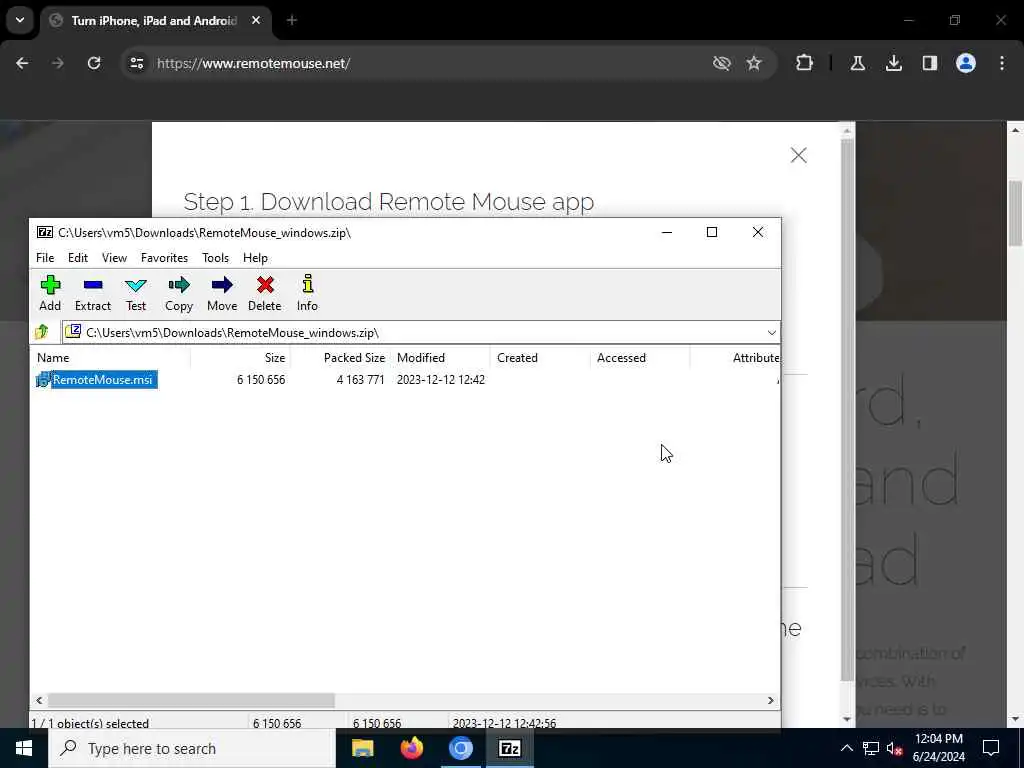The width and height of the screenshot is (1024, 768).
Task: Open the Windows notification center
Action: (x=991, y=748)
